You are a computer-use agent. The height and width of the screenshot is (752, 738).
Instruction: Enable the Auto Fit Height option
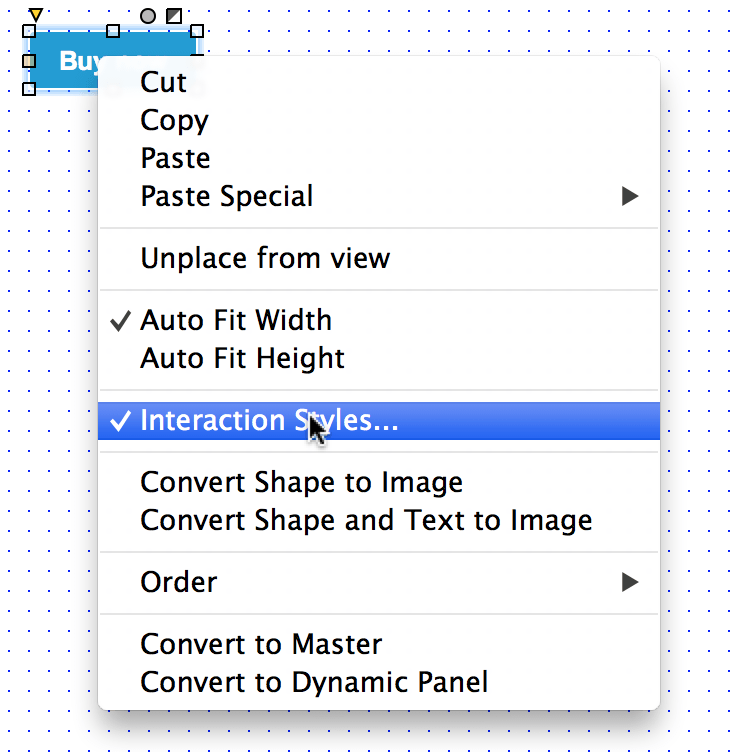point(242,358)
